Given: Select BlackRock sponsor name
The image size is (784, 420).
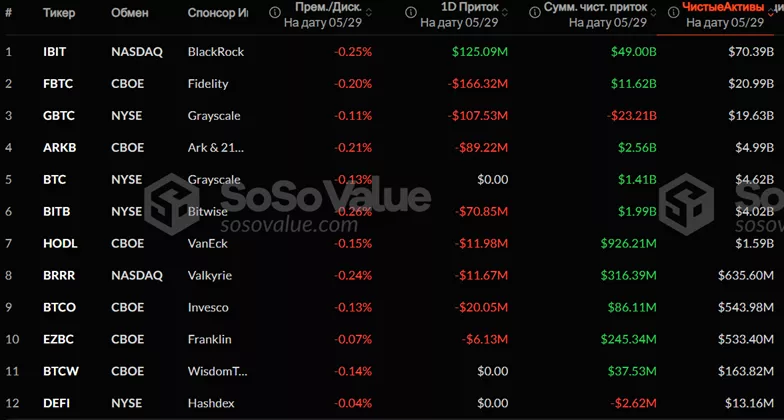Looking at the screenshot, I should [215, 52].
